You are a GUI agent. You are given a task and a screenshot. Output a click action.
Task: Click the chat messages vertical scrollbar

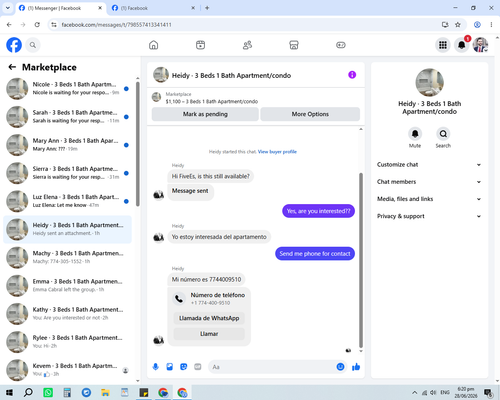click(361, 260)
